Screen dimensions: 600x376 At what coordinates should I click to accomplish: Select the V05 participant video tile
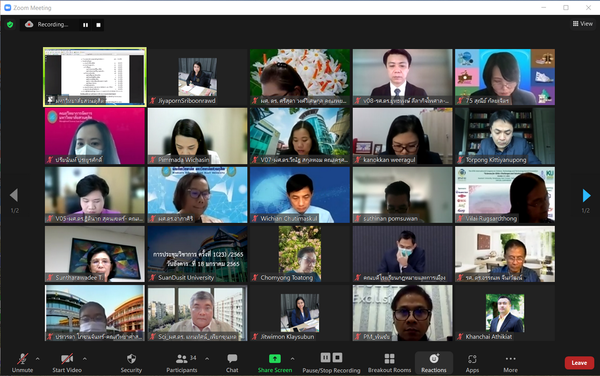pos(95,195)
